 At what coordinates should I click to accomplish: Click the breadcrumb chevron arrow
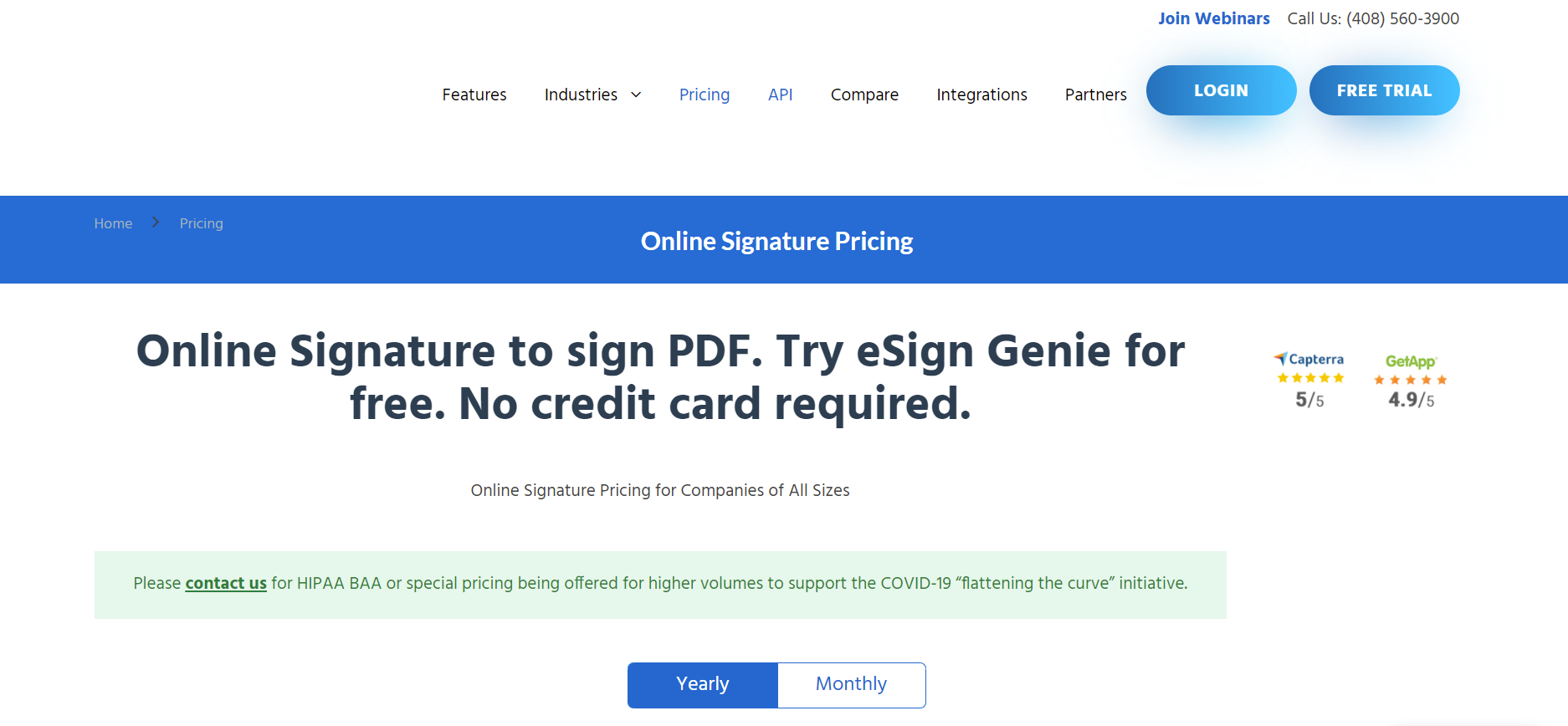(156, 222)
